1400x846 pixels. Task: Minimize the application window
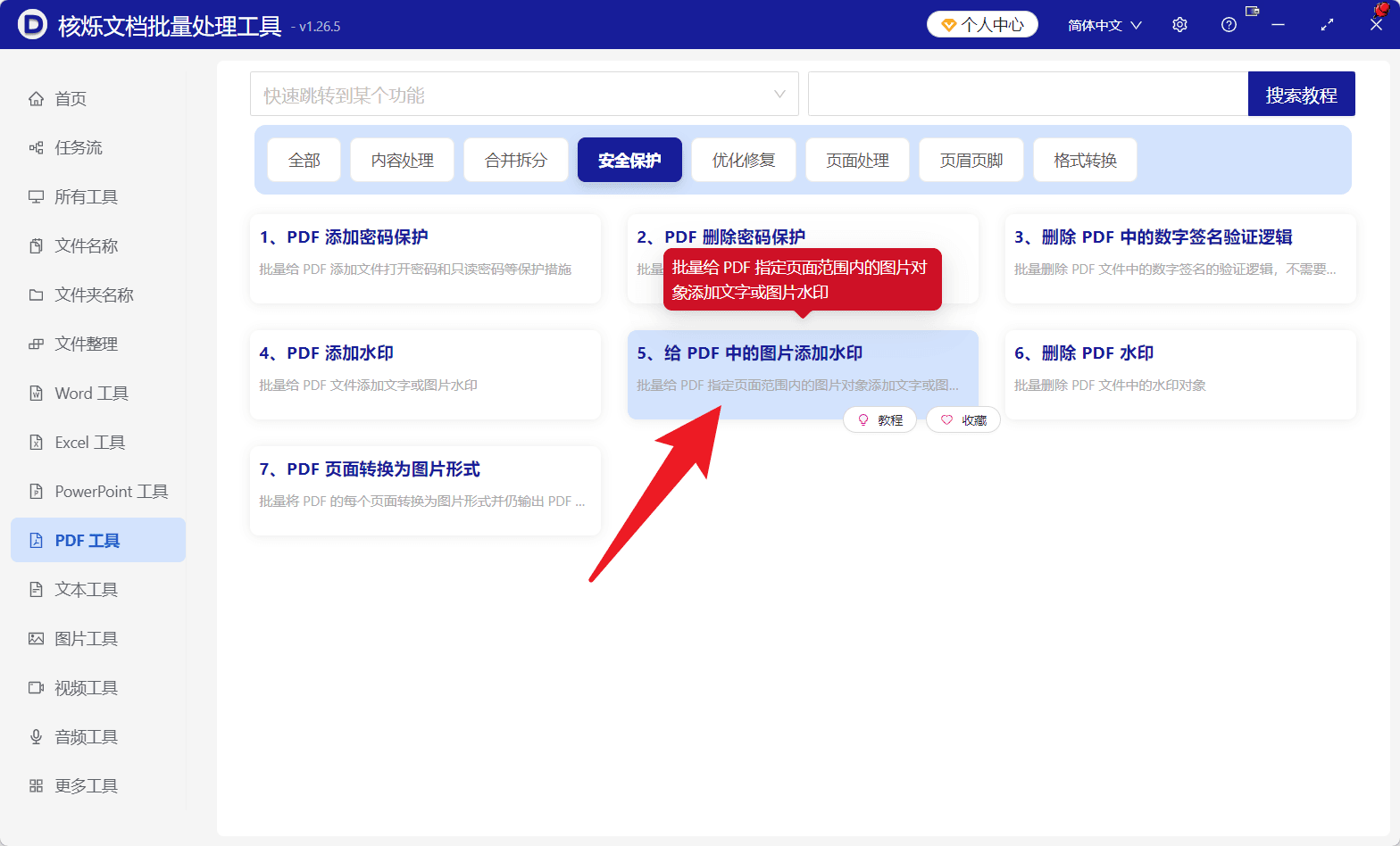pyautogui.click(x=1278, y=25)
